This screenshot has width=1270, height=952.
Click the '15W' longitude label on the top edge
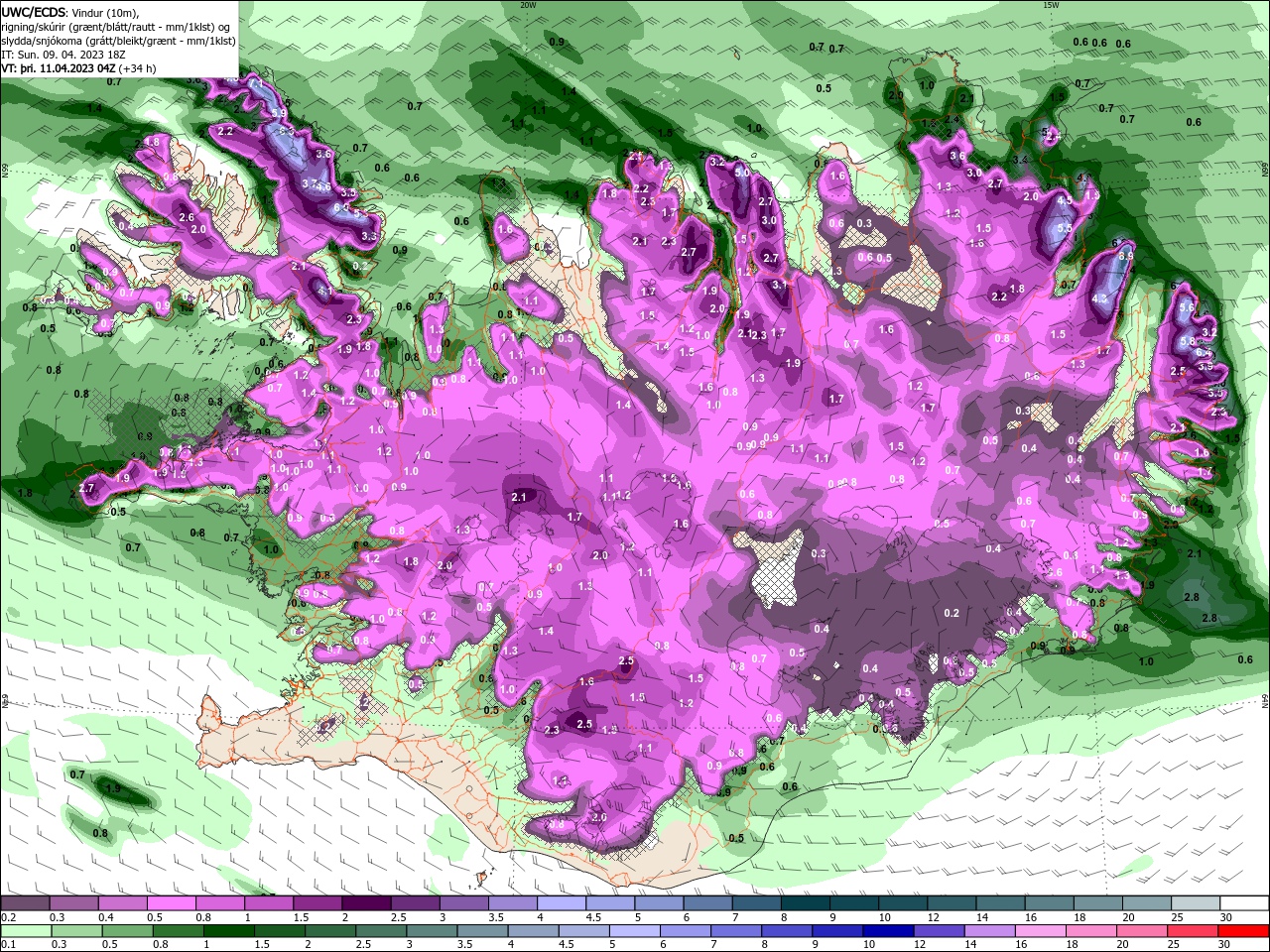click(1050, 4)
